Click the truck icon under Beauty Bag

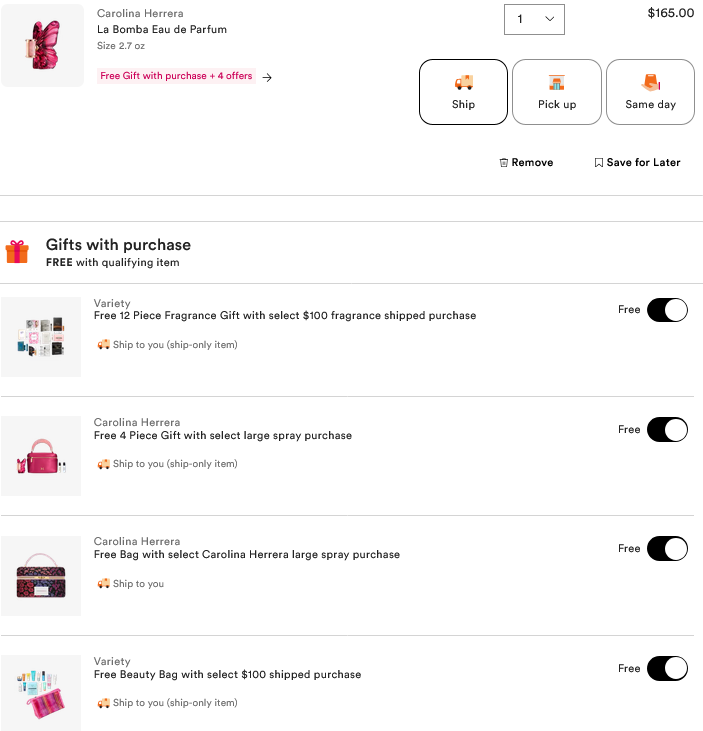point(103,703)
